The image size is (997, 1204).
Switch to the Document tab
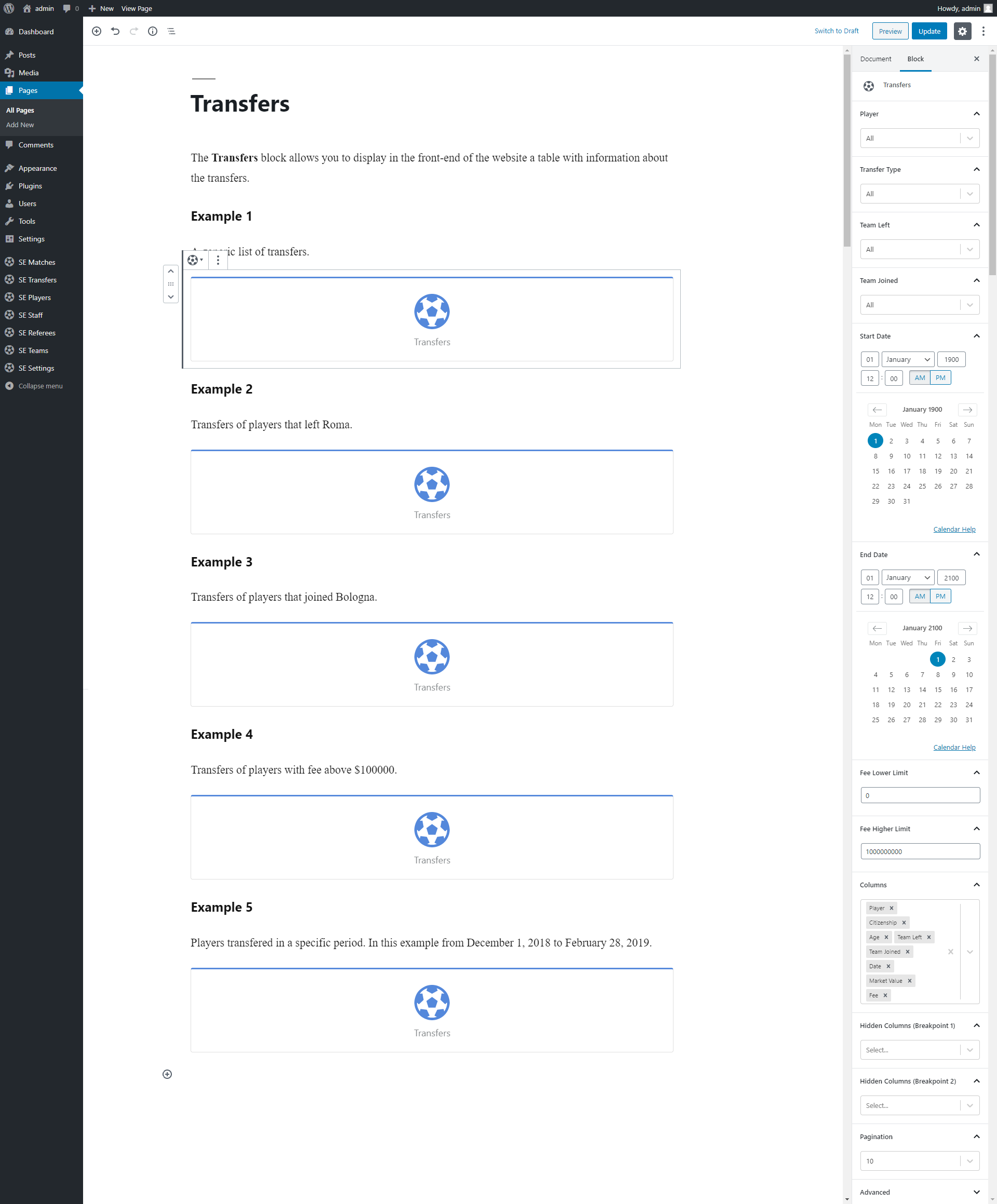point(875,59)
